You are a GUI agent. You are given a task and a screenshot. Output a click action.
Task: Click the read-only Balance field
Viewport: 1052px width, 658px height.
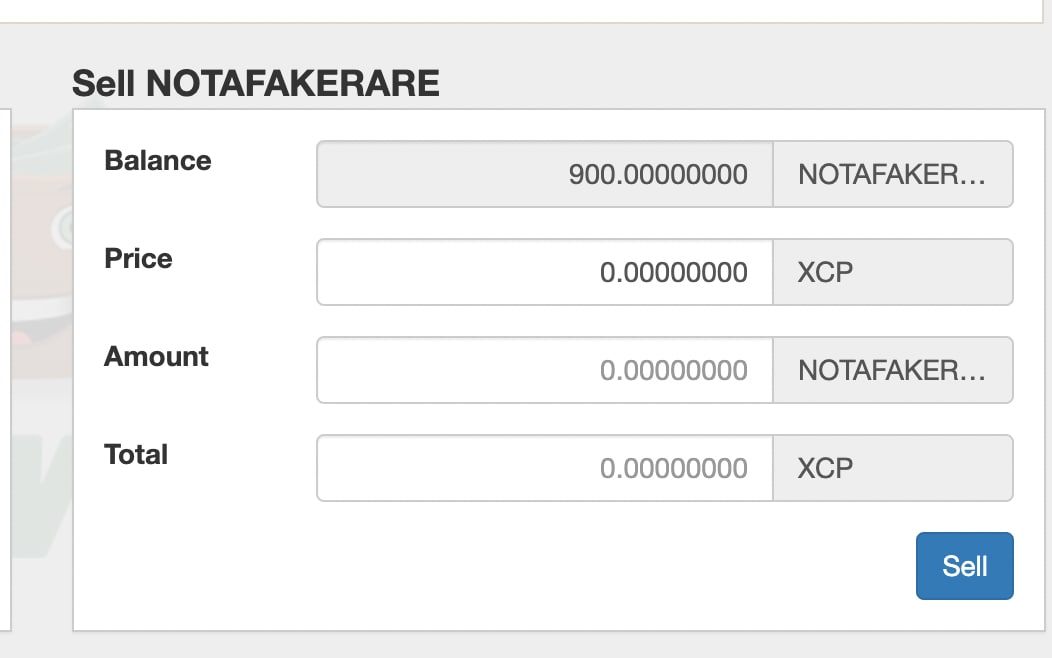[545, 174]
